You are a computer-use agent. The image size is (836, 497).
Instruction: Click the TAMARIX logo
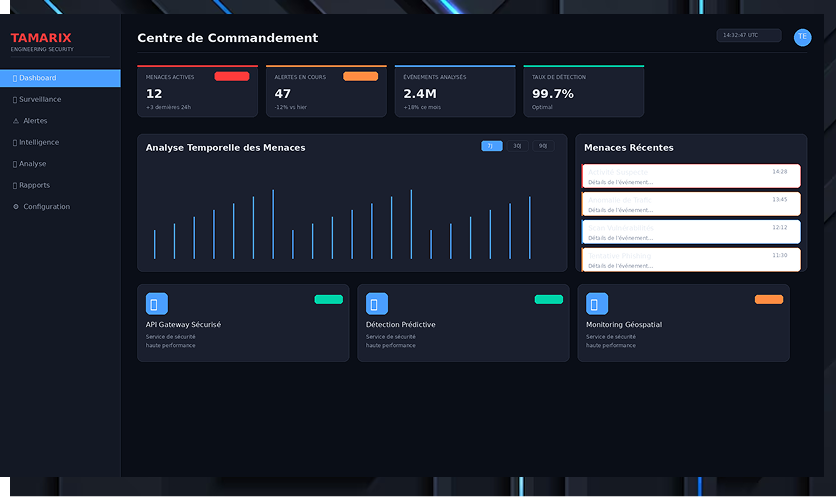[41, 37]
